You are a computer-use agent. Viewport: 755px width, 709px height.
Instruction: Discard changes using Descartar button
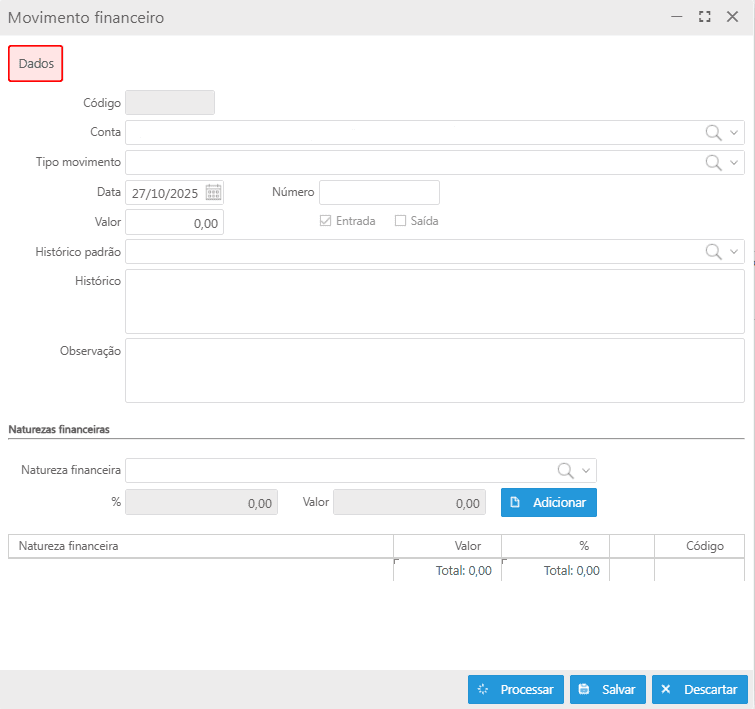(x=699, y=689)
